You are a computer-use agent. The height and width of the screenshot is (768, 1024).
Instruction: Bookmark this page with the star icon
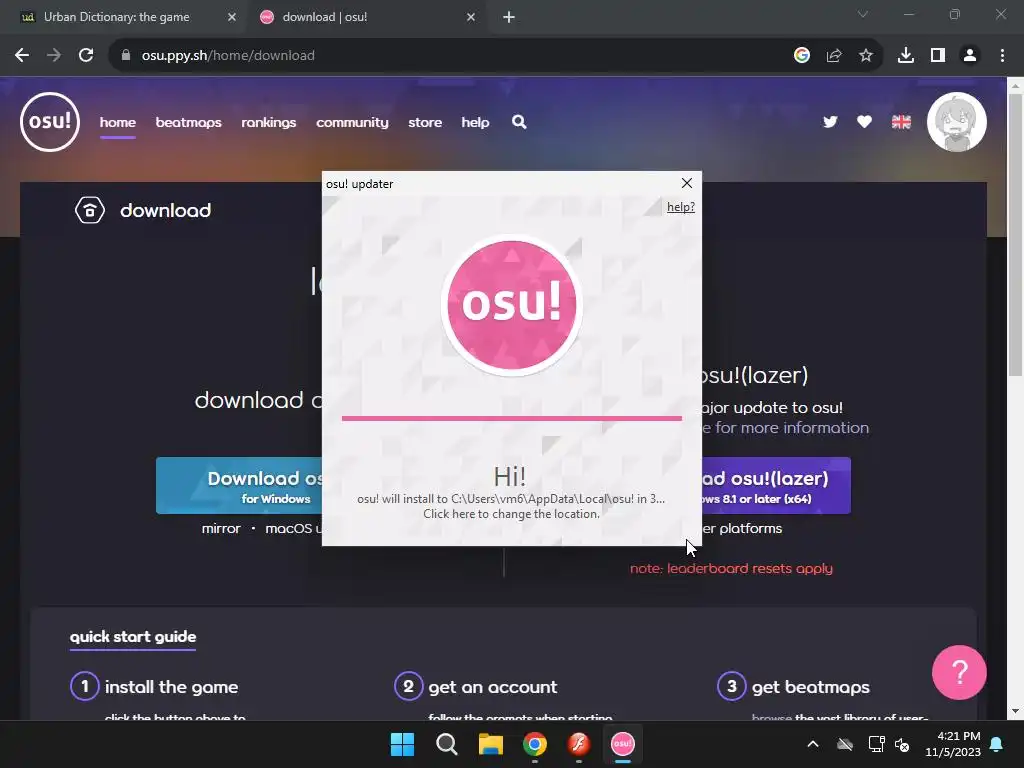point(866,56)
